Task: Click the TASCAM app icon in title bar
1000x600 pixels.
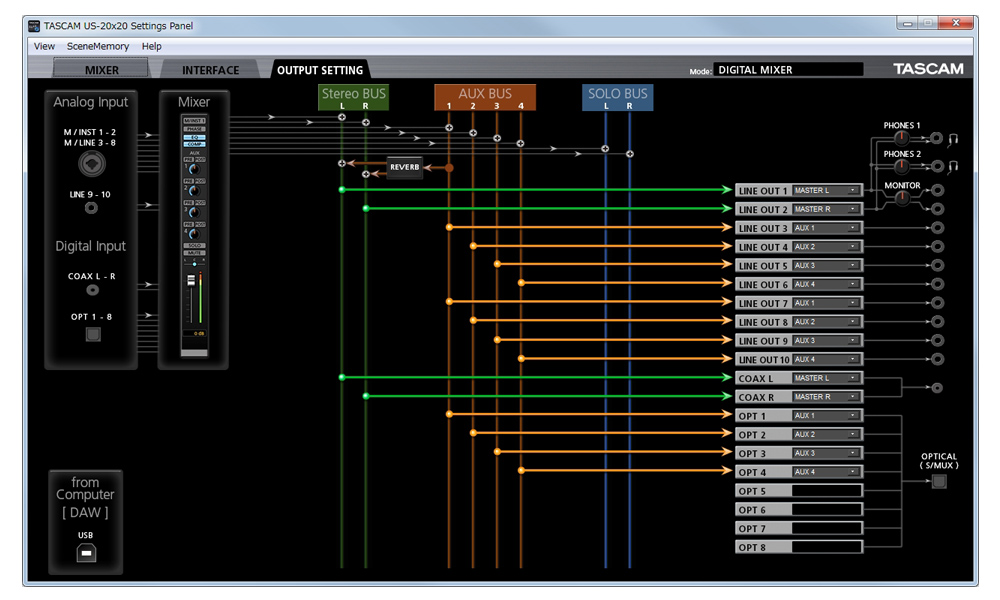Action: [x=34, y=26]
